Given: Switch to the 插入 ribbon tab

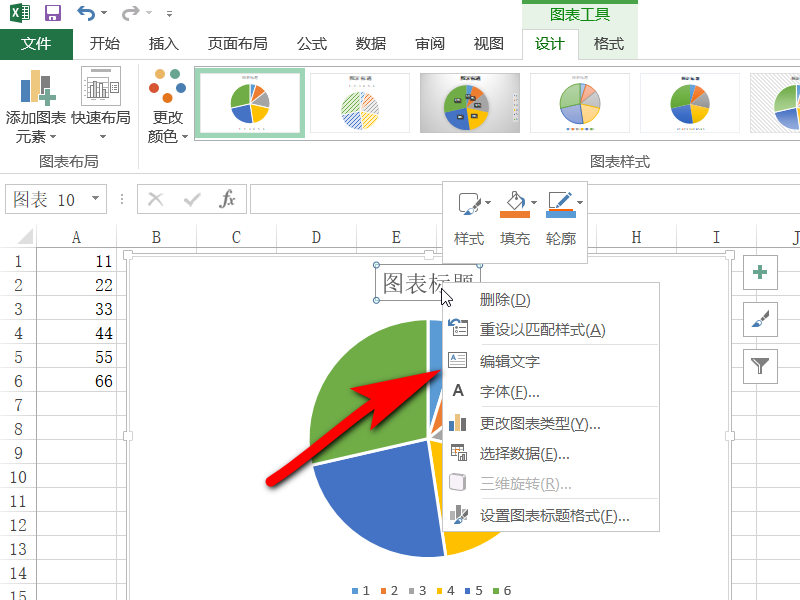Looking at the screenshot, I should (164, 44).
